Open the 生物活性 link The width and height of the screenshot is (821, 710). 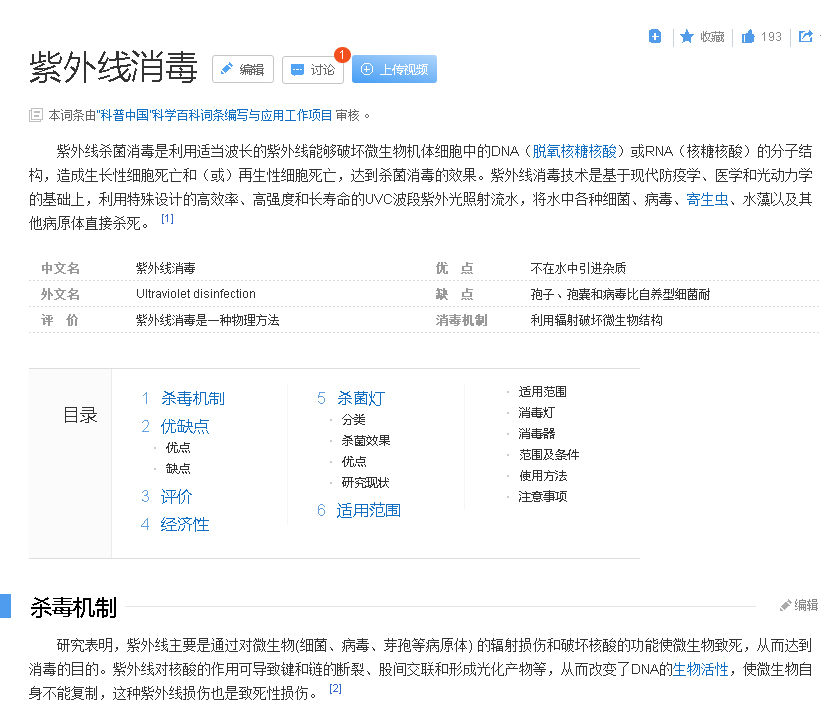pos(700,669)
